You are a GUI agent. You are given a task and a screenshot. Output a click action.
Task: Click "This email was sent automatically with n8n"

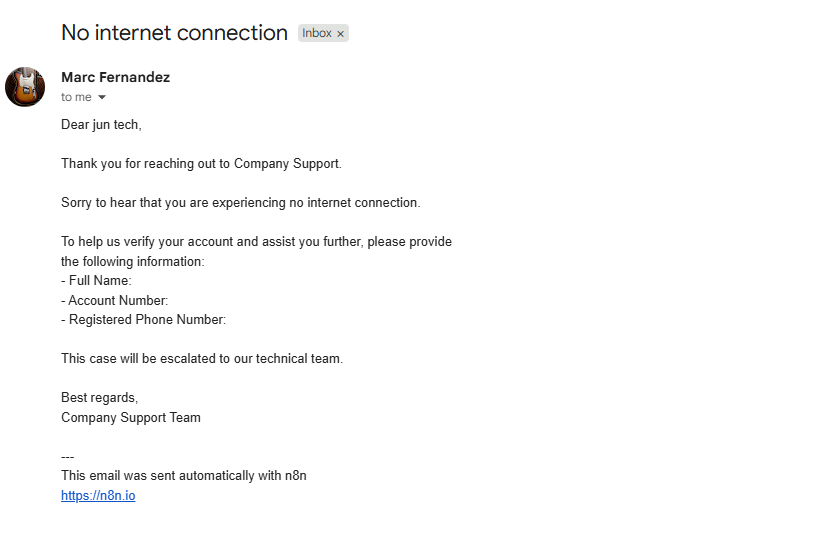pyautogui.click(x=184, y=476)
